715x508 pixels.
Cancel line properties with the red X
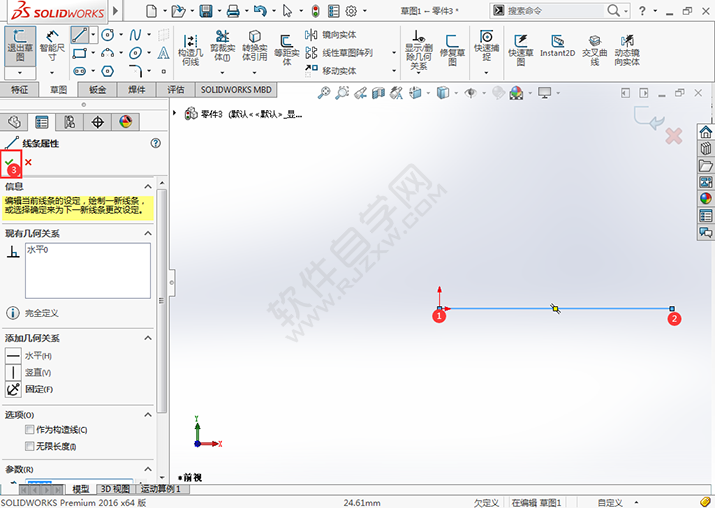[x=28, y=162]
